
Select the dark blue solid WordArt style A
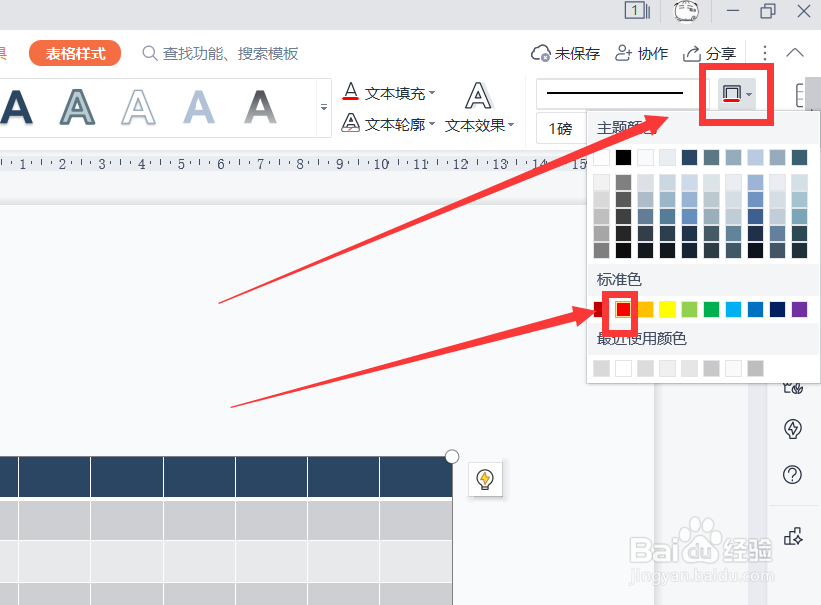[x=16, y=107]
